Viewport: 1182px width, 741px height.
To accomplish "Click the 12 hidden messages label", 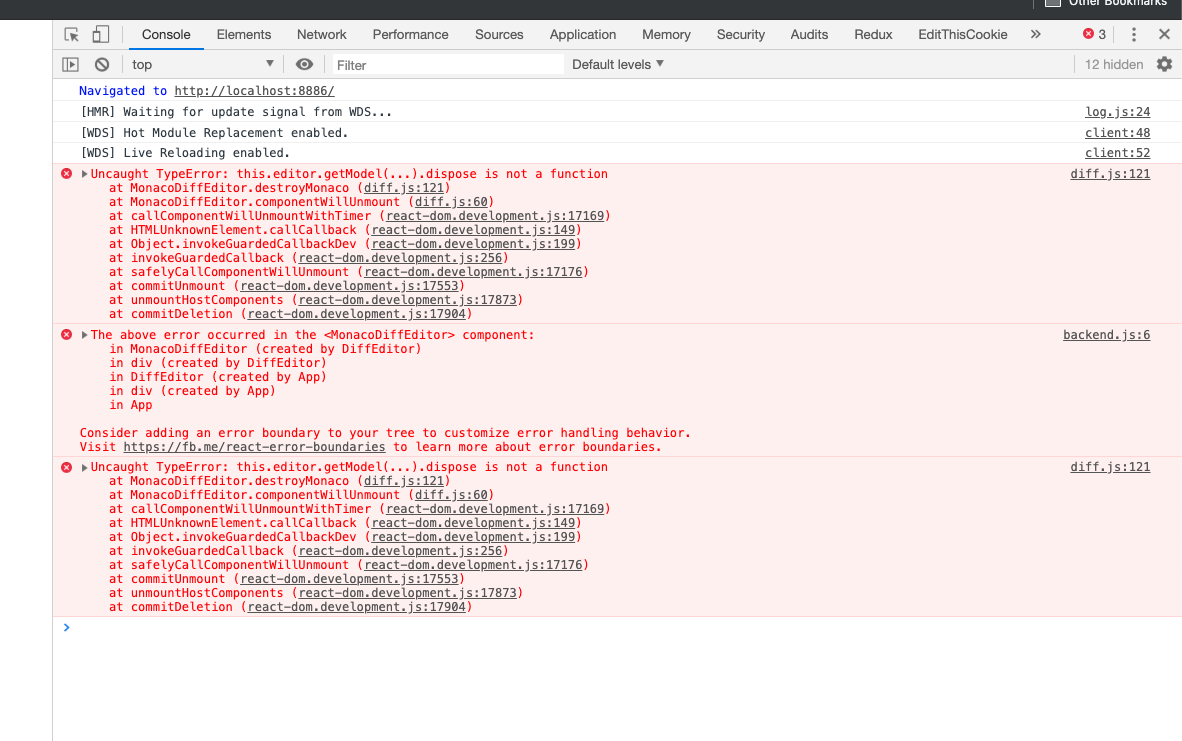I will pyautogui.click(x=1113, y=65).
